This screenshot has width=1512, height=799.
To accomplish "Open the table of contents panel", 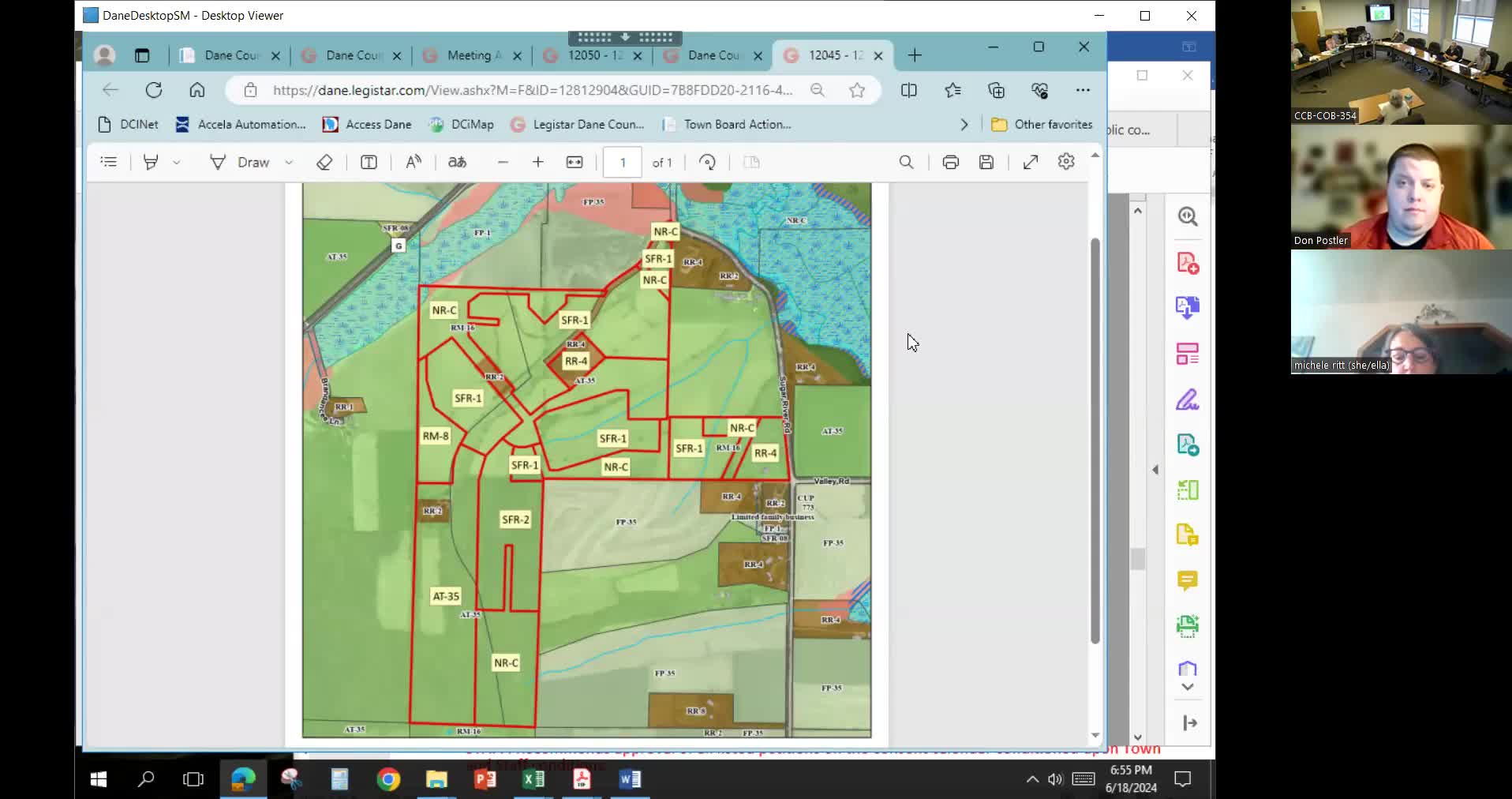I will pos(108,162).
